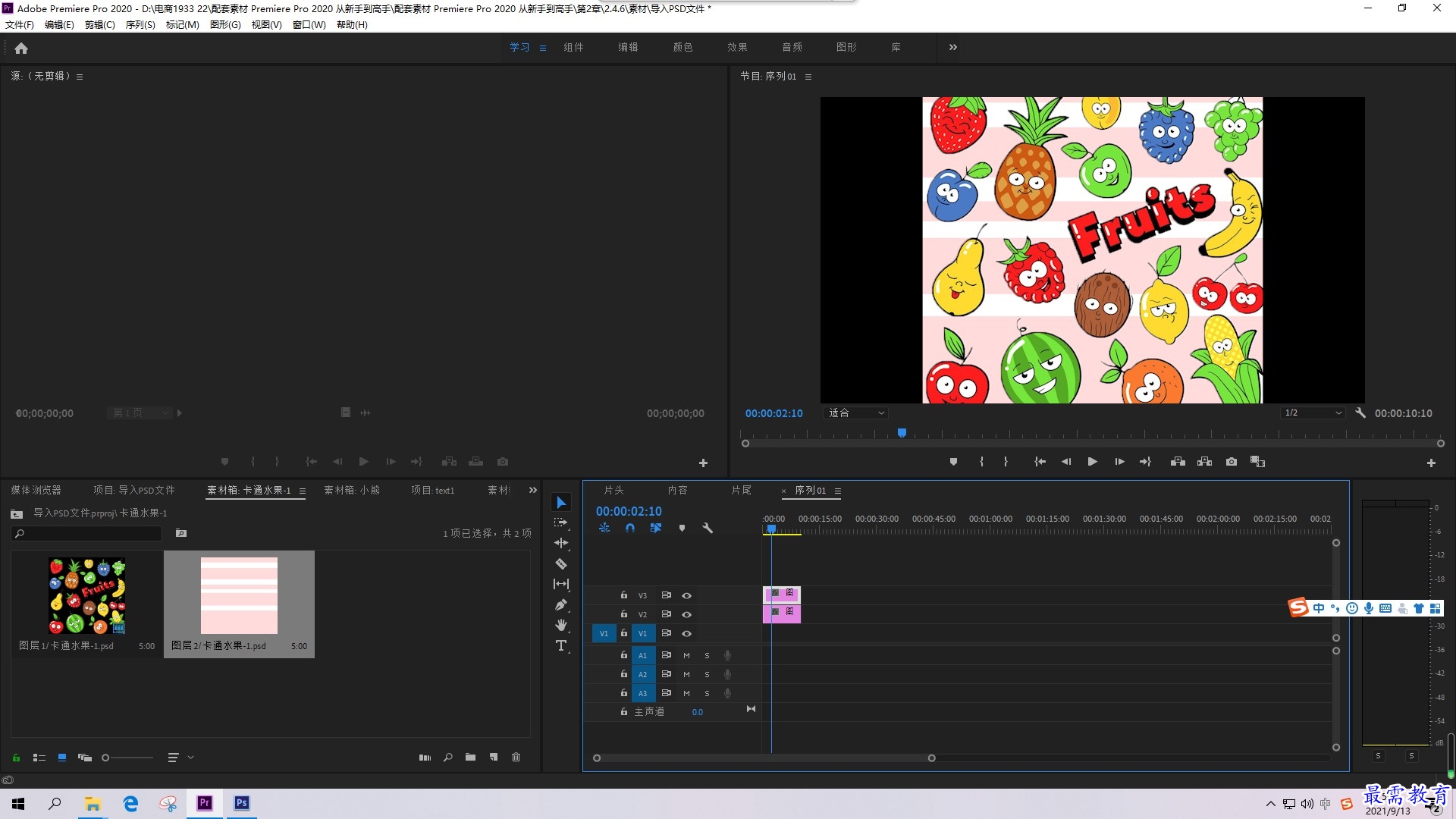Add a marker in the timeline panel
The width and height of the screenshot is (1456, 819).
click(682, 529)
